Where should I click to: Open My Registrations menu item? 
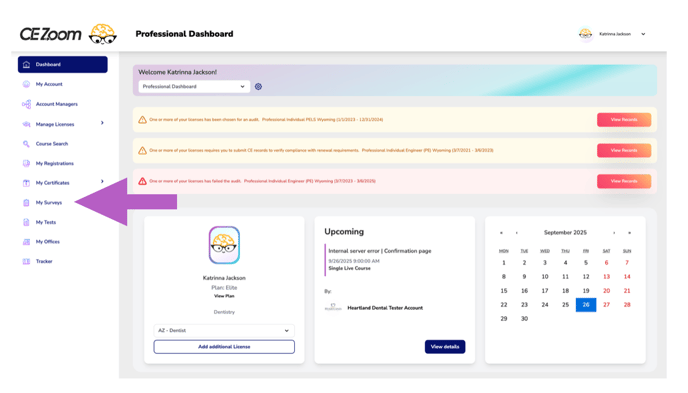(55, 164)
